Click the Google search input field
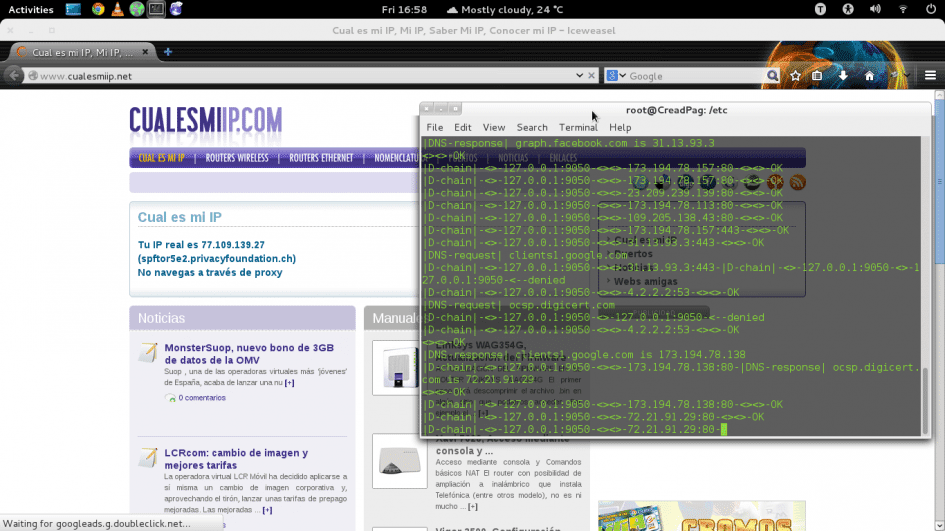 696,76
